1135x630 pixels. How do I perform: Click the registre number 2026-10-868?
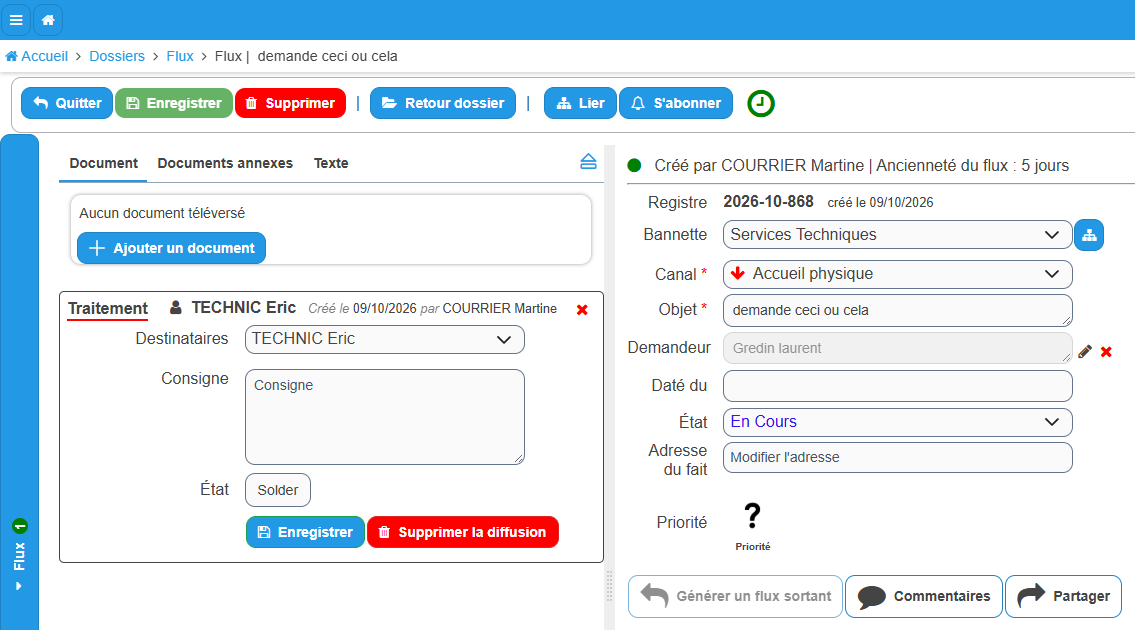[x=768, y=202]
